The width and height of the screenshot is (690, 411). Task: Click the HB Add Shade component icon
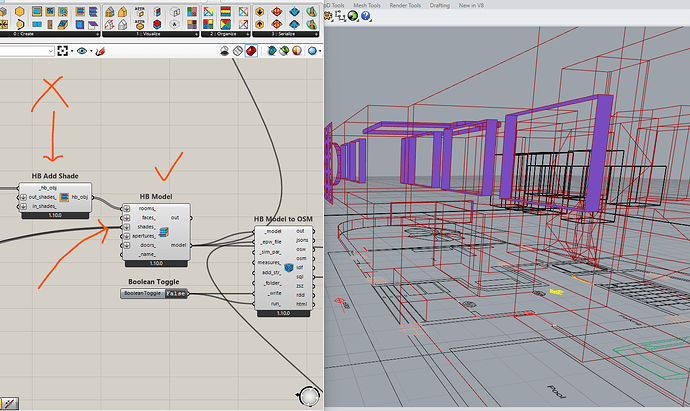pyautogui.click(x=64, y=197)
